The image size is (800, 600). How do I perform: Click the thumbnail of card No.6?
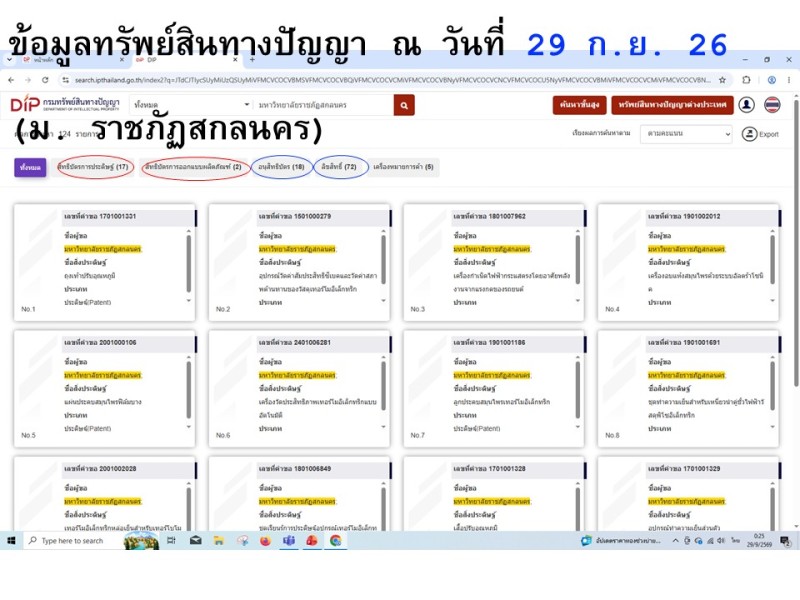234,381
